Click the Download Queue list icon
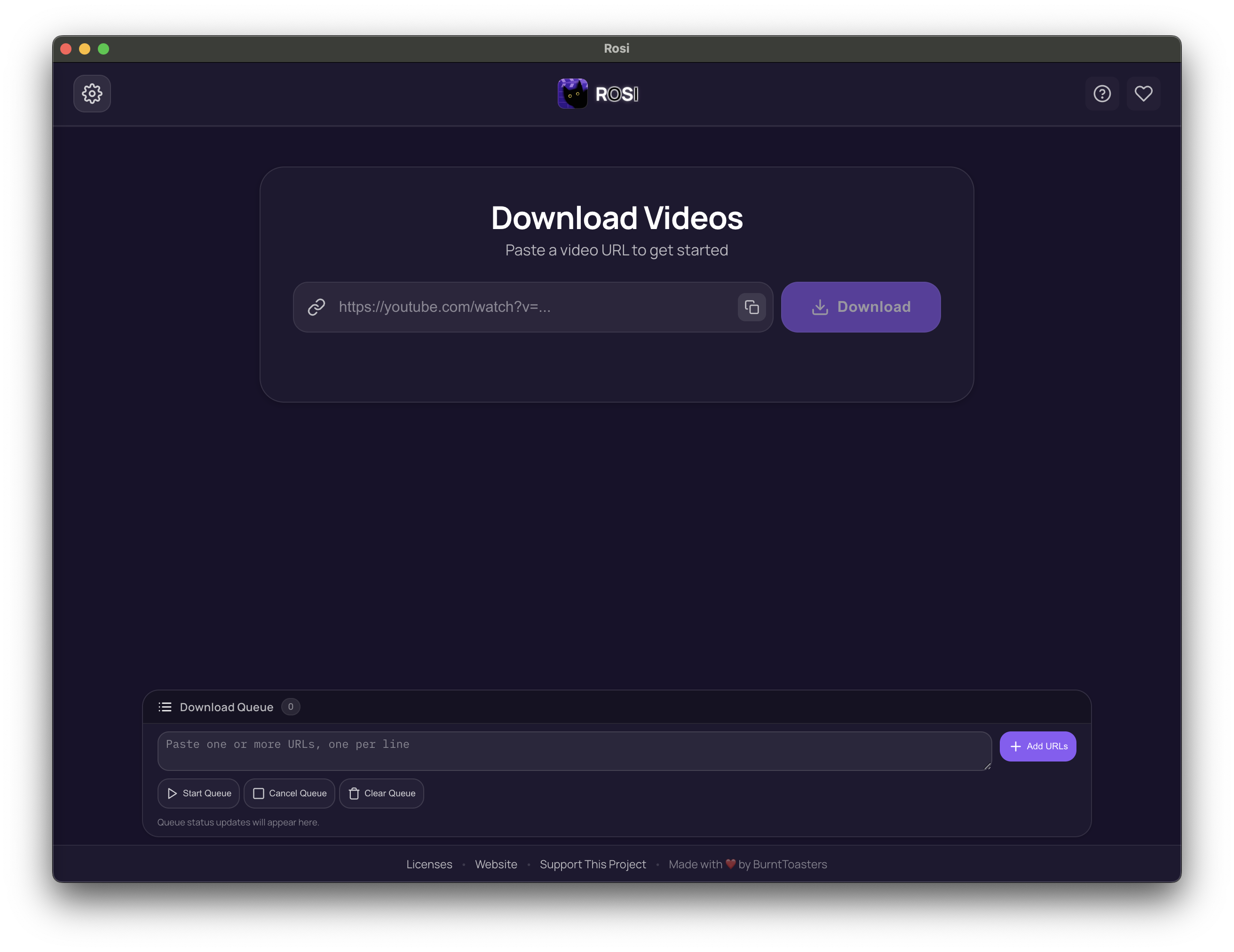The image size is (1234, 952). [165, 707]
